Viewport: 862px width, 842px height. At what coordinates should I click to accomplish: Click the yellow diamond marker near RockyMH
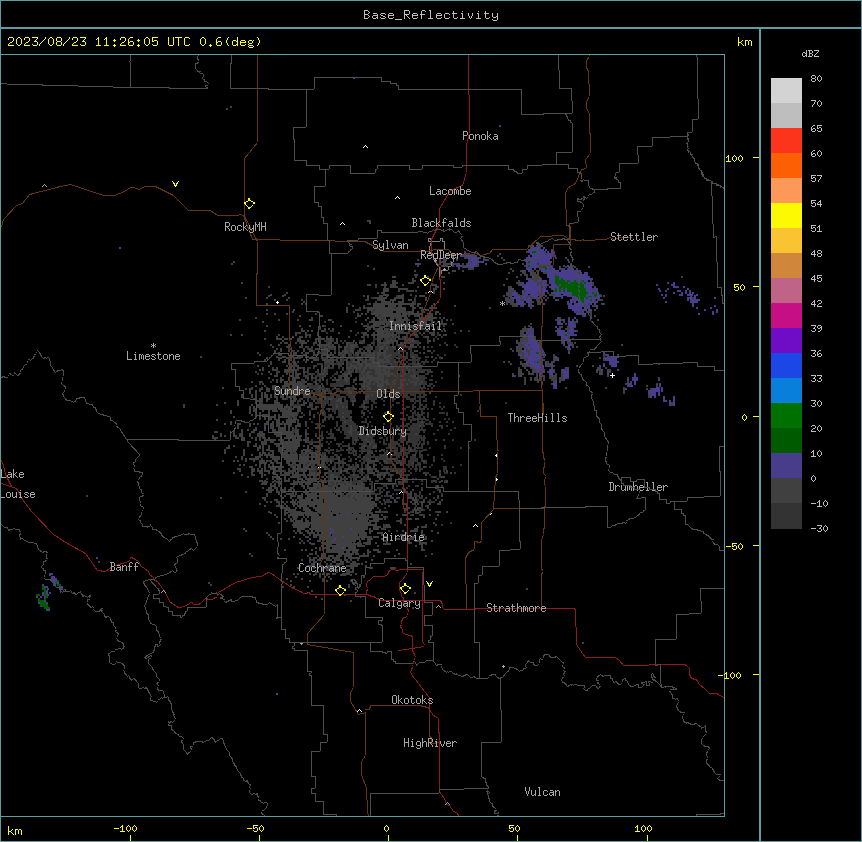(250, 204)
